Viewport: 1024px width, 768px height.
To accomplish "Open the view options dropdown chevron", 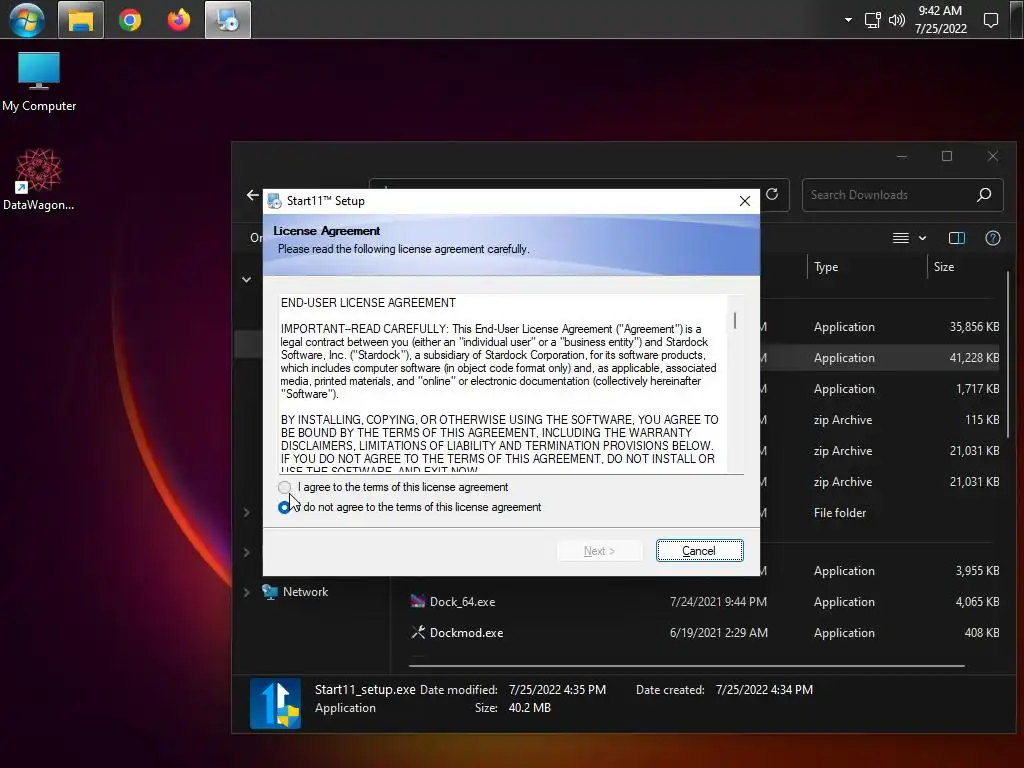I will [x=922, y=238].
